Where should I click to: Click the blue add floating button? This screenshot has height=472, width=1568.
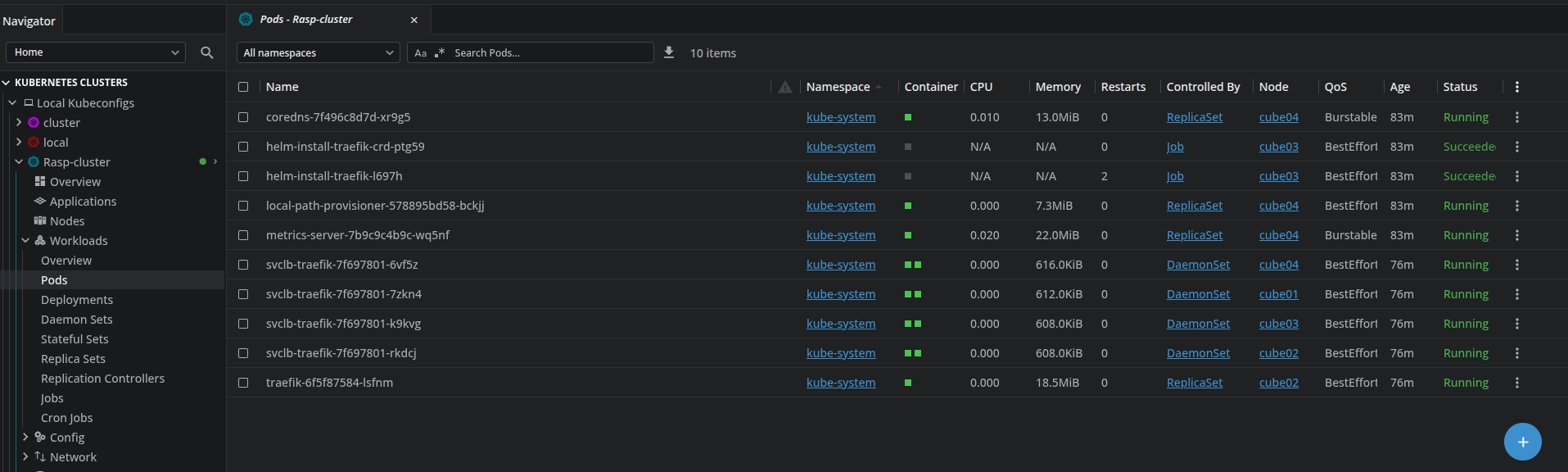tap(1522, 442)
